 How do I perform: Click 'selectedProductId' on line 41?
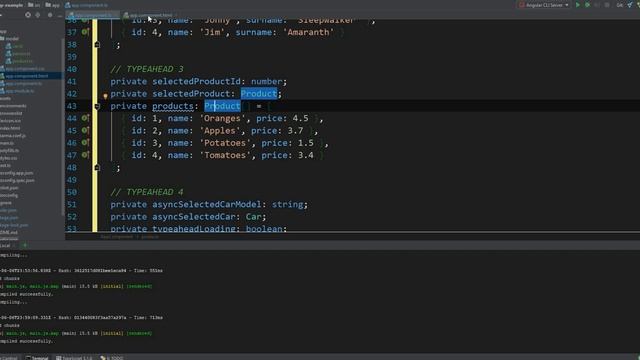197,81
